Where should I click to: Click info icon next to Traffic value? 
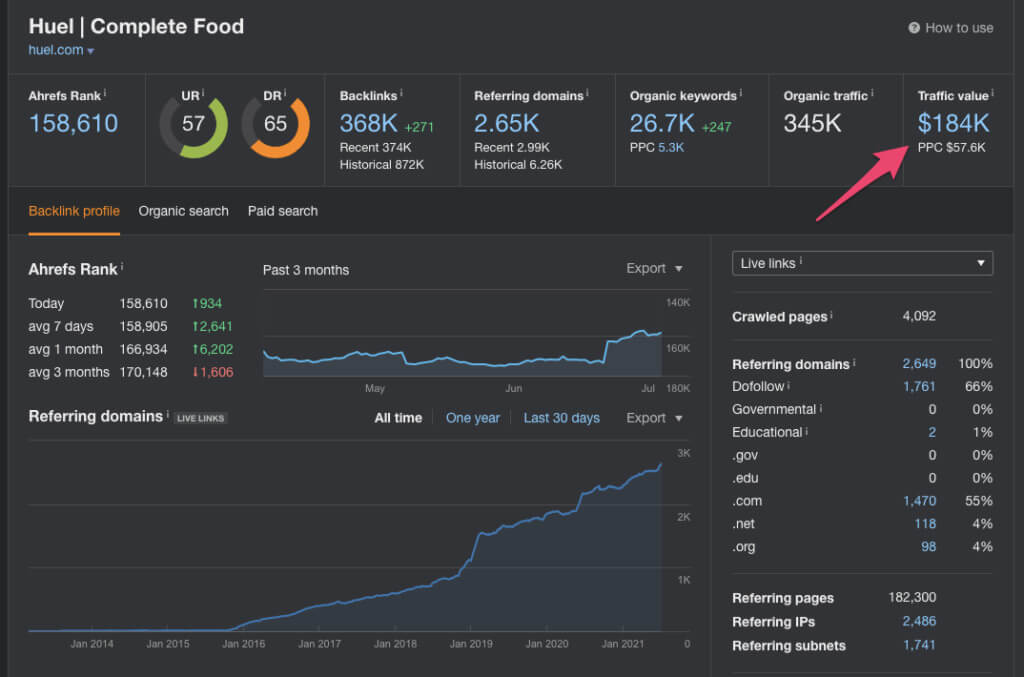click(x=991, y=94)
